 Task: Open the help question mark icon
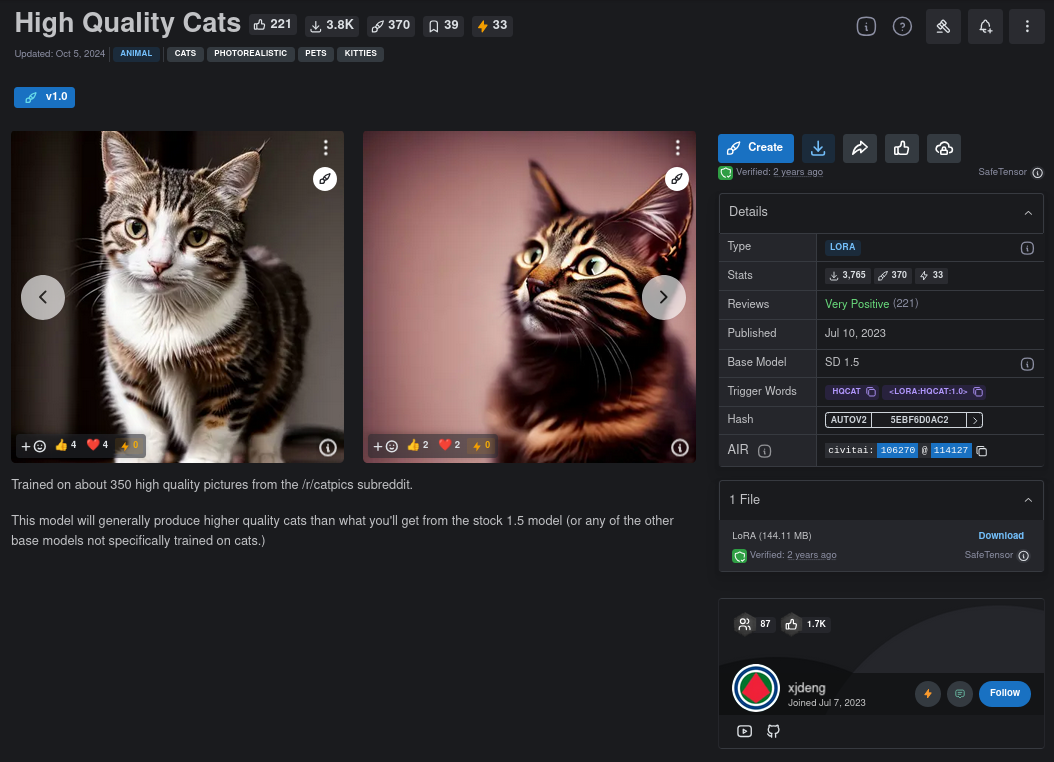(x=902, y=27)
